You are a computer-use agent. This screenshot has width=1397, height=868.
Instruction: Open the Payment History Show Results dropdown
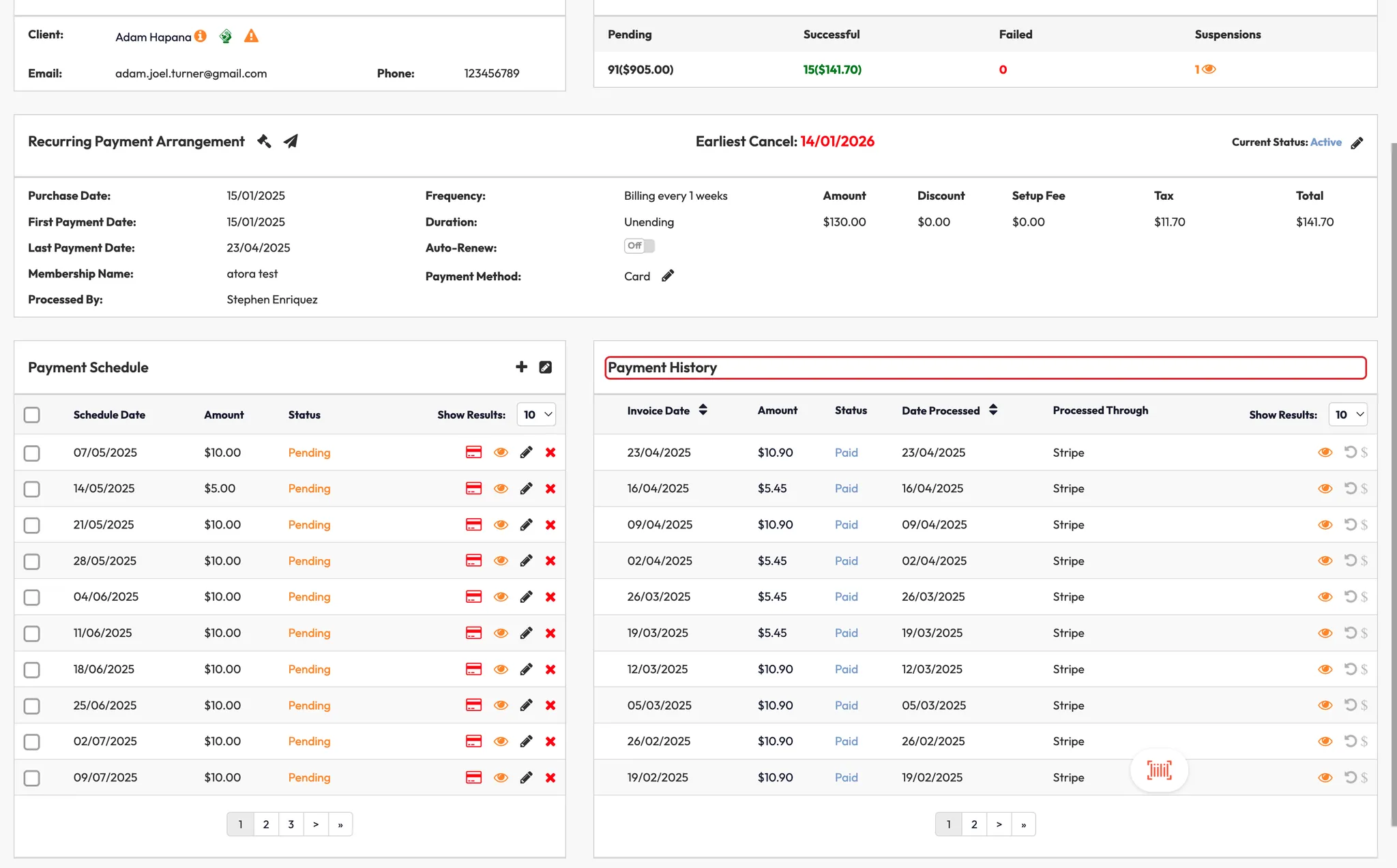pyautogui.click(x=1348, y=415)
